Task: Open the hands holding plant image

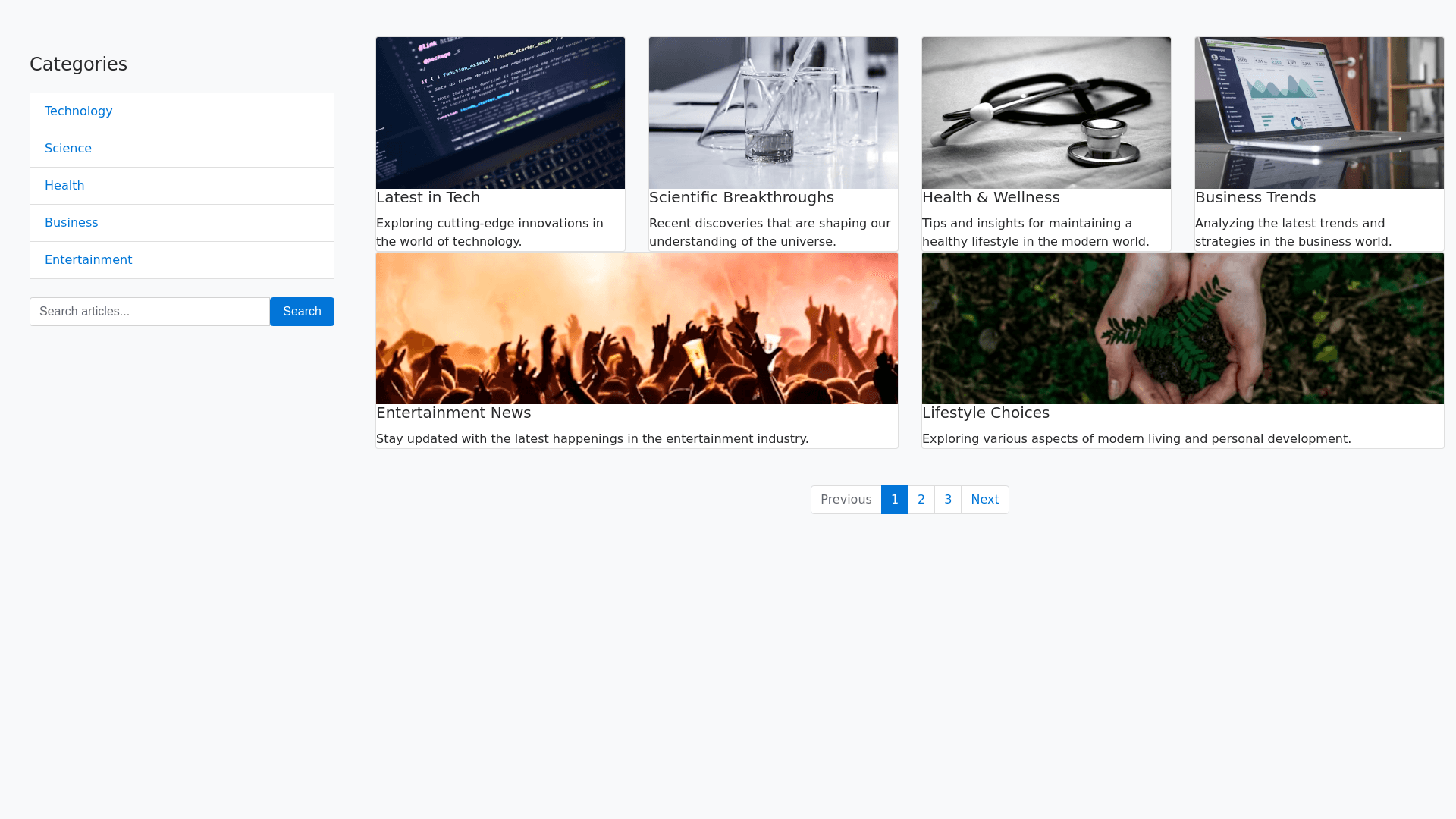Action: [x=1183, y=328]
